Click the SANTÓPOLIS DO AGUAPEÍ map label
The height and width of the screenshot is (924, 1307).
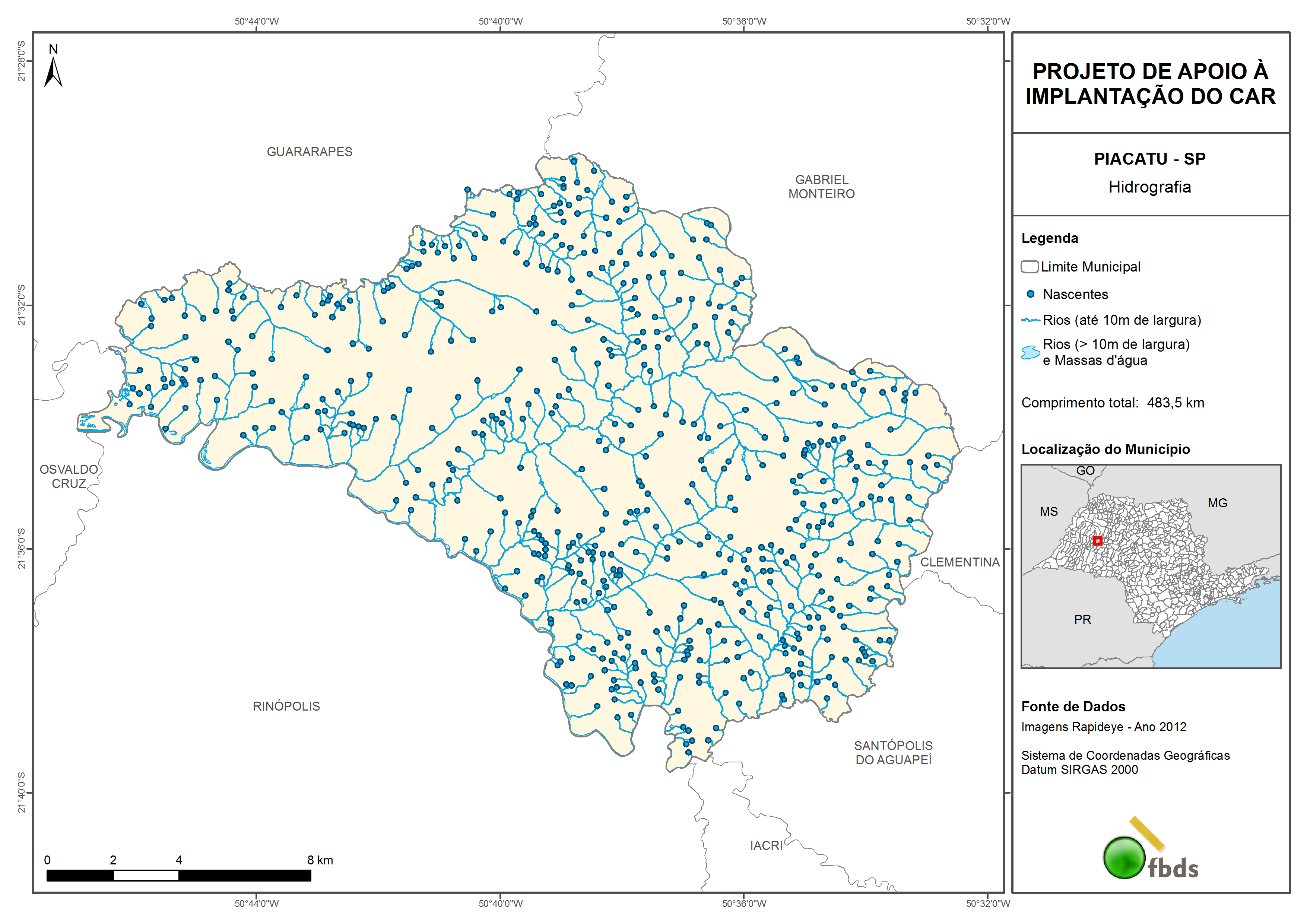tap(893, 753)
